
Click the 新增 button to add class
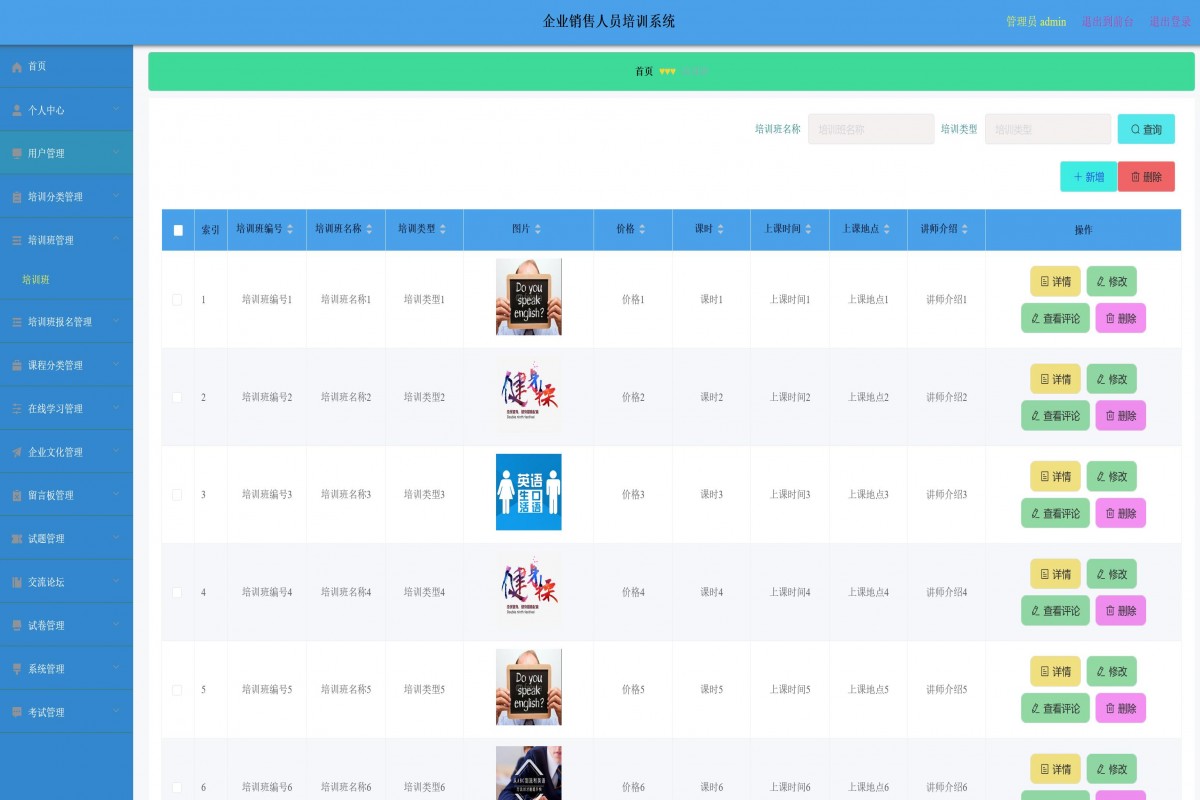[1088, 177]
